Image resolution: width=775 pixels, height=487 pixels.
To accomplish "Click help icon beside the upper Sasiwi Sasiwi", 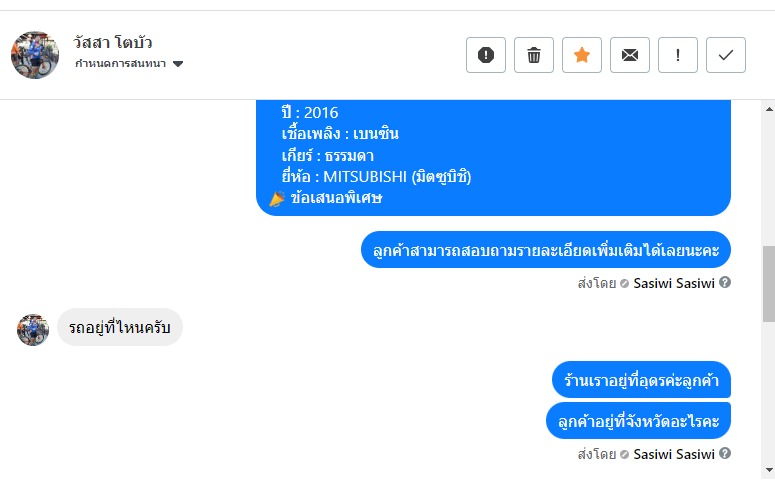I will click(x=725, y=282).
